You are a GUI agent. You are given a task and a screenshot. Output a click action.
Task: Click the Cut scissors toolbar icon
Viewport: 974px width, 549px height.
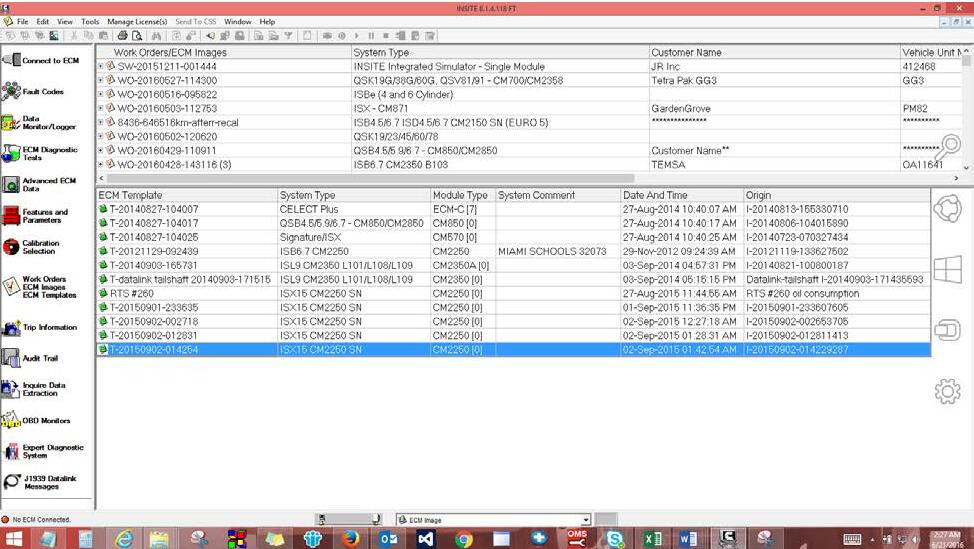[74, 36]
